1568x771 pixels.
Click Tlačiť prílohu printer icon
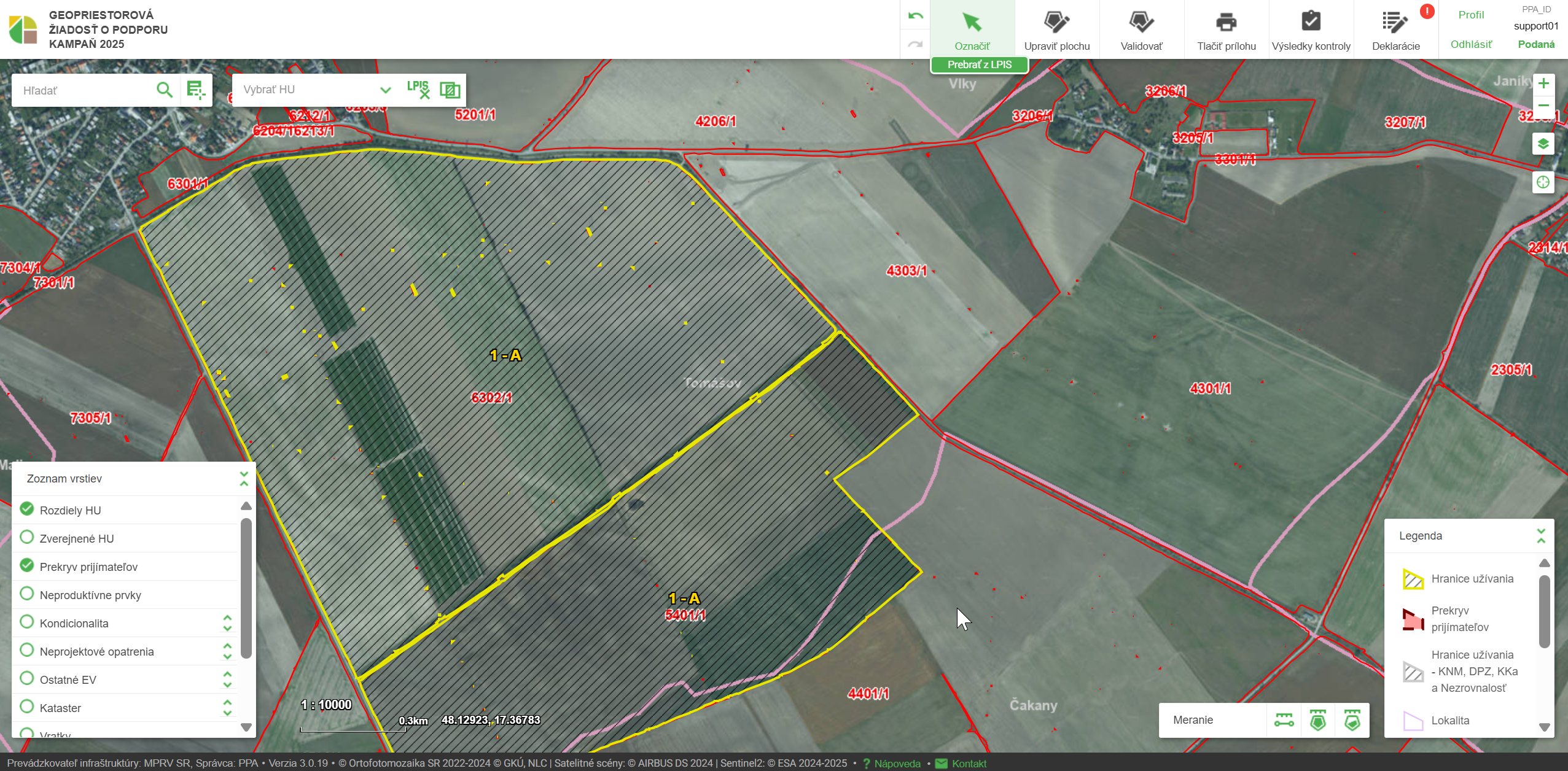coord(1226,23)
